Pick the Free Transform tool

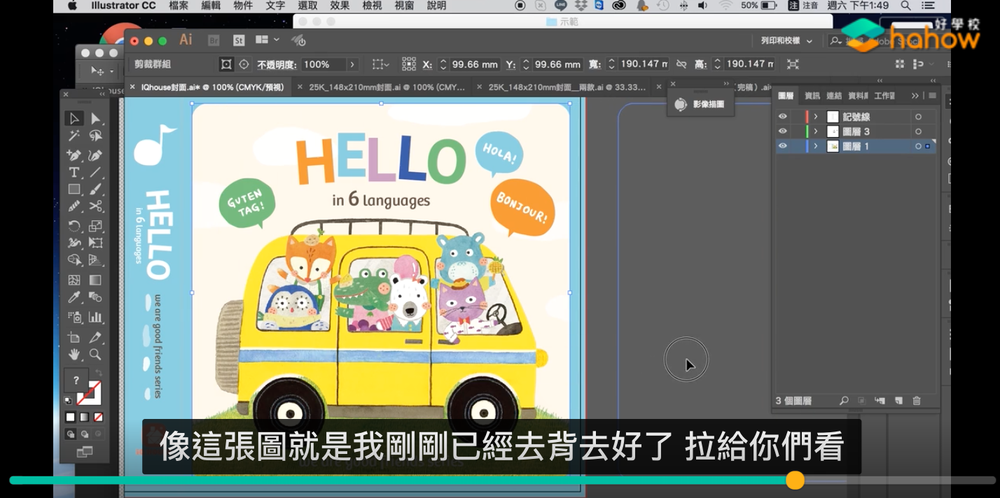[96, 243]
